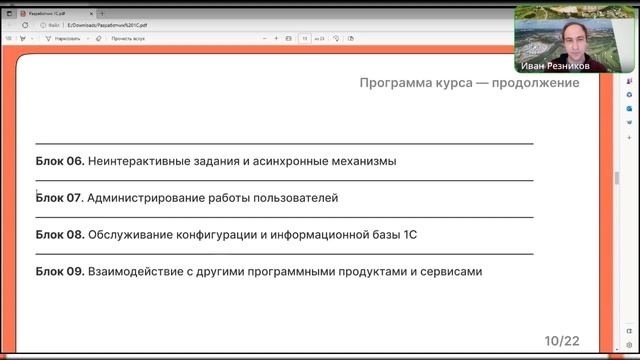Screen dimensions: 640x360
Task: Select the highlight tool in PDF toolbar
Action: click(23, 38)
